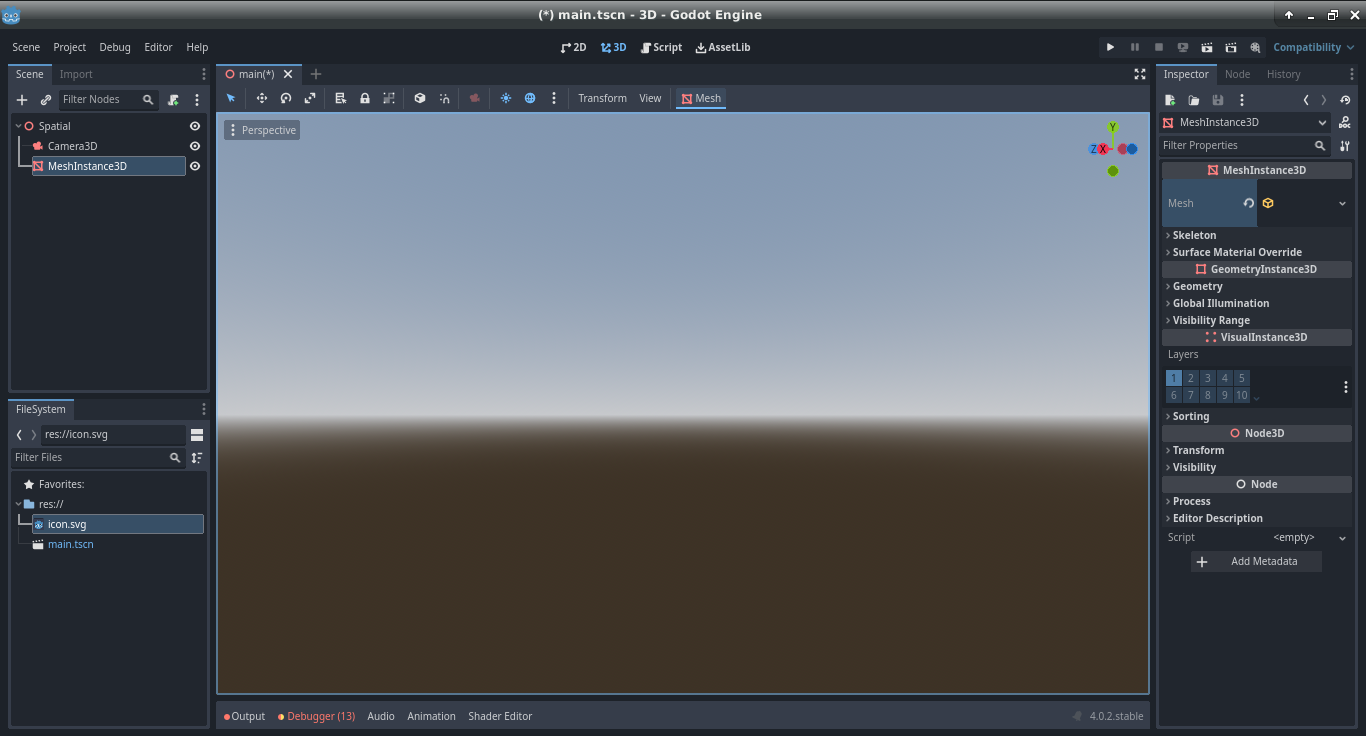This screenshot has height=736, width=1366.
Task: Open the Script workspace
Action: pos(661,47)
